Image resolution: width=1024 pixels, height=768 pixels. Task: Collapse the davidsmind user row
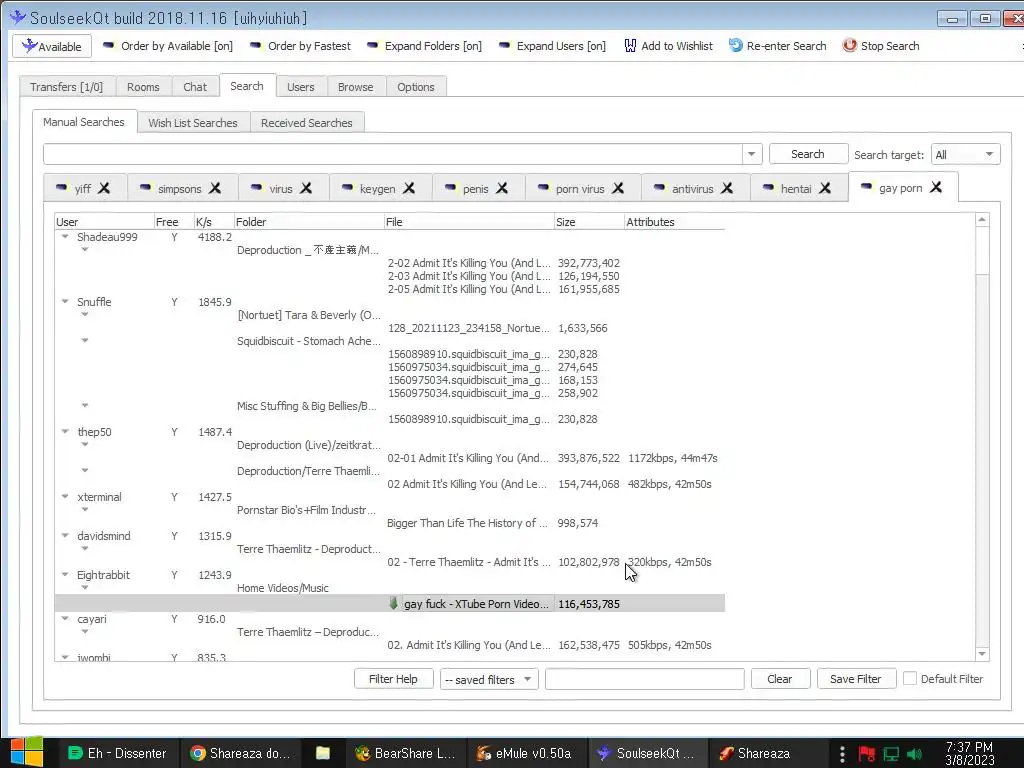[65, 536]
